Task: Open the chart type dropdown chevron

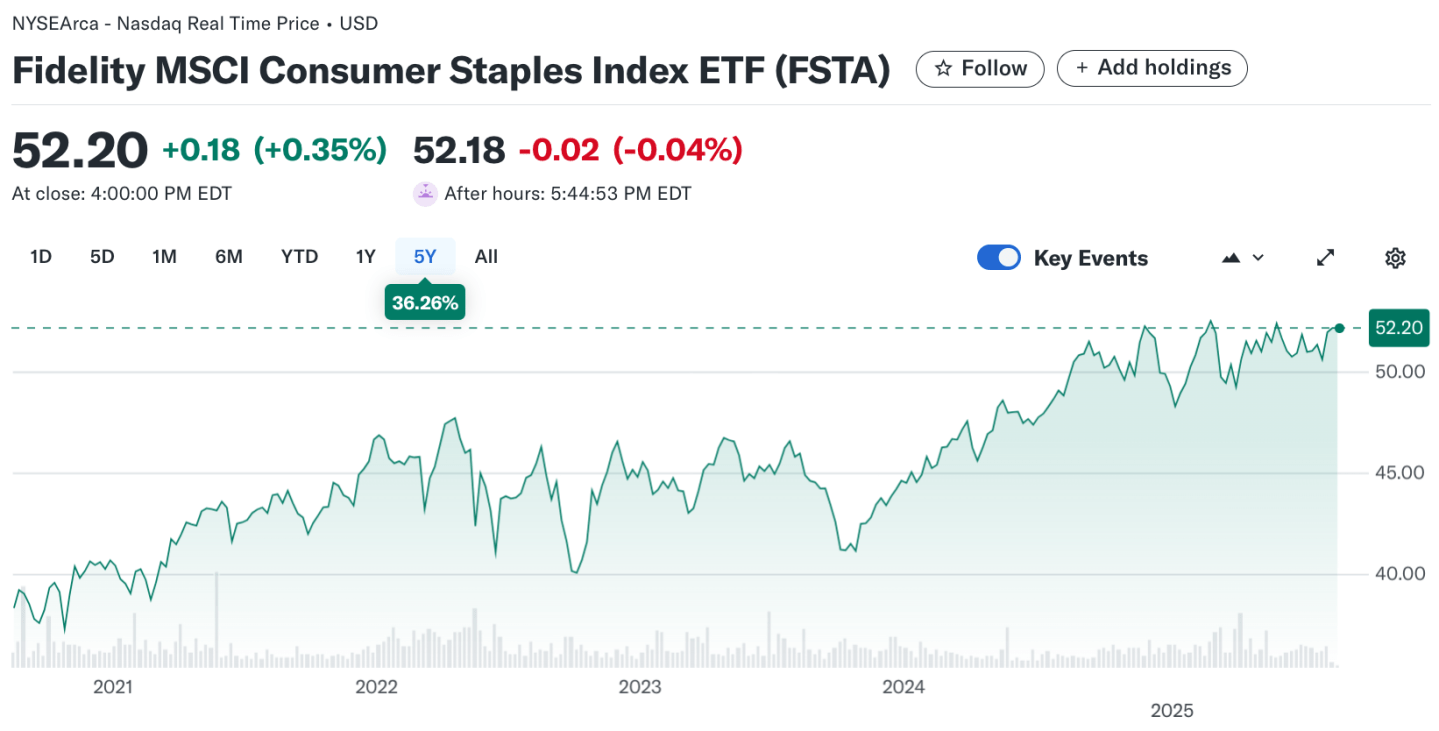Action: 1258,257
